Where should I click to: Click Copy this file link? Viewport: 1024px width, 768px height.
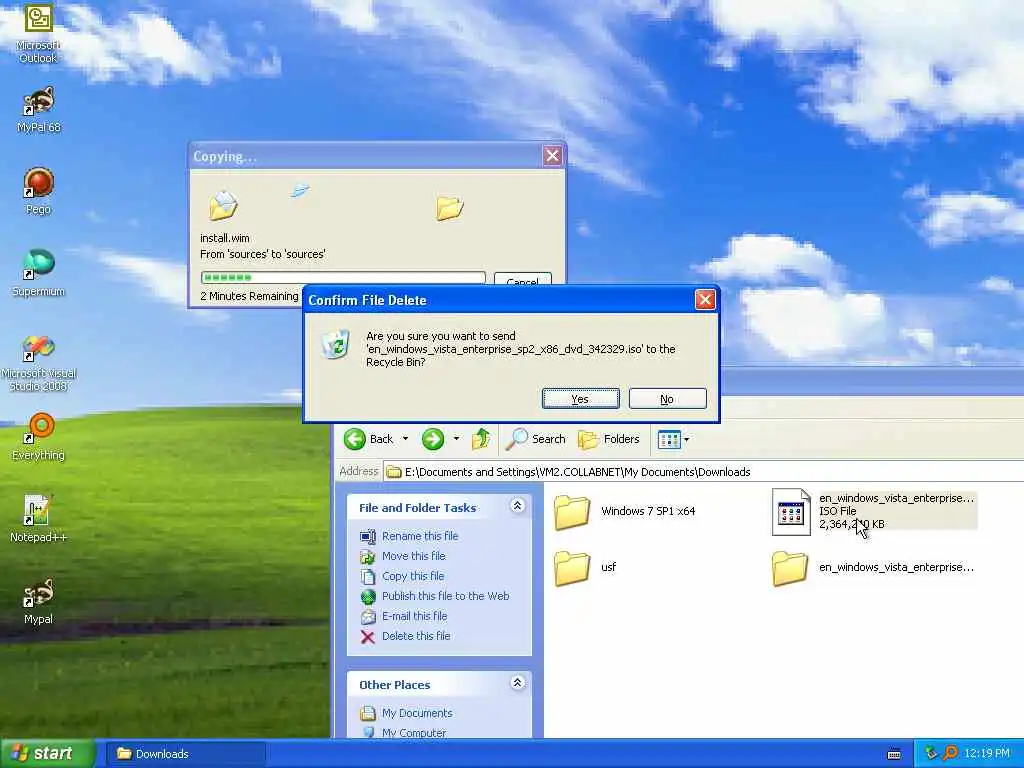click(413, 576)
